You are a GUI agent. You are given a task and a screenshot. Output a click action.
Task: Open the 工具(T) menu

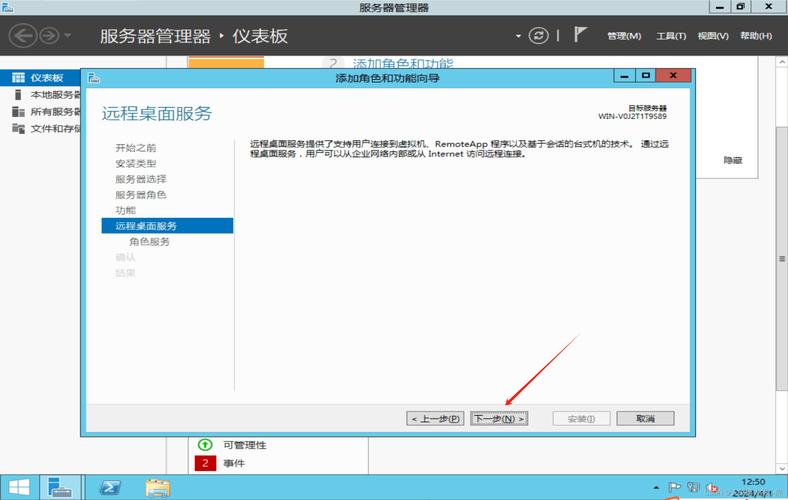(671, 36)
